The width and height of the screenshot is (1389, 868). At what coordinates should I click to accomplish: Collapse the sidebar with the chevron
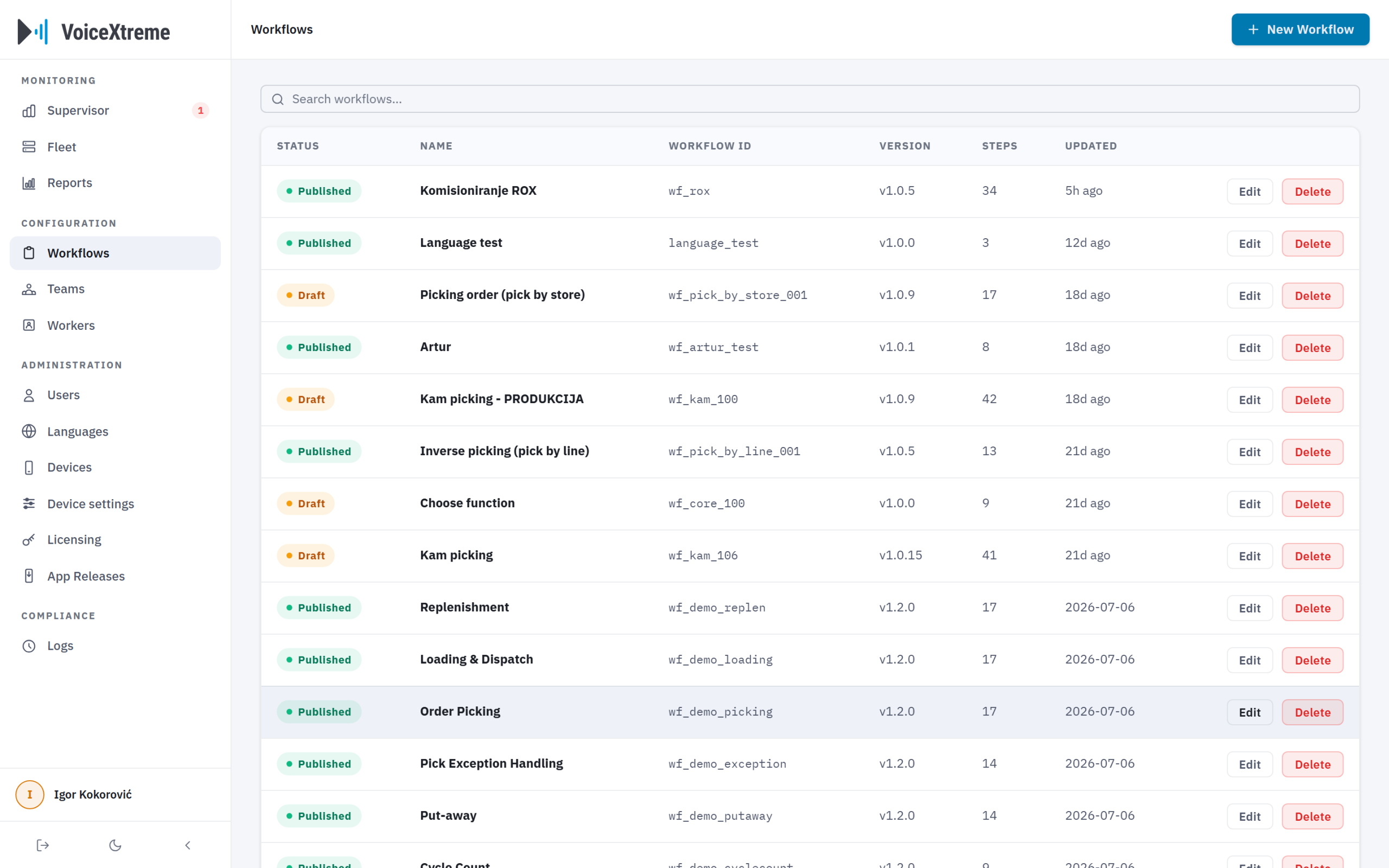[188, 845]
